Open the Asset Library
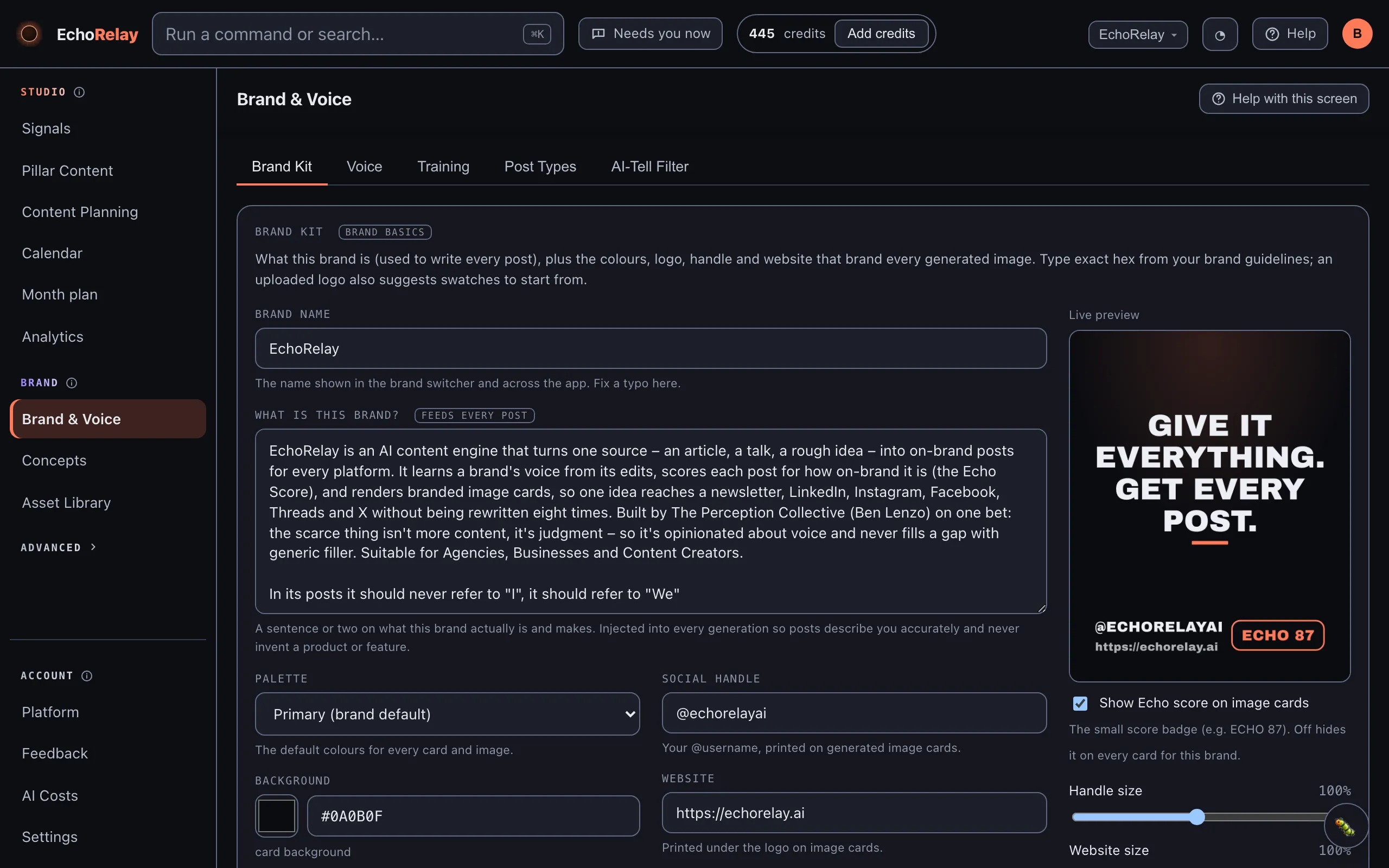Screen dimensions: 1389x868 pos(108,502)
